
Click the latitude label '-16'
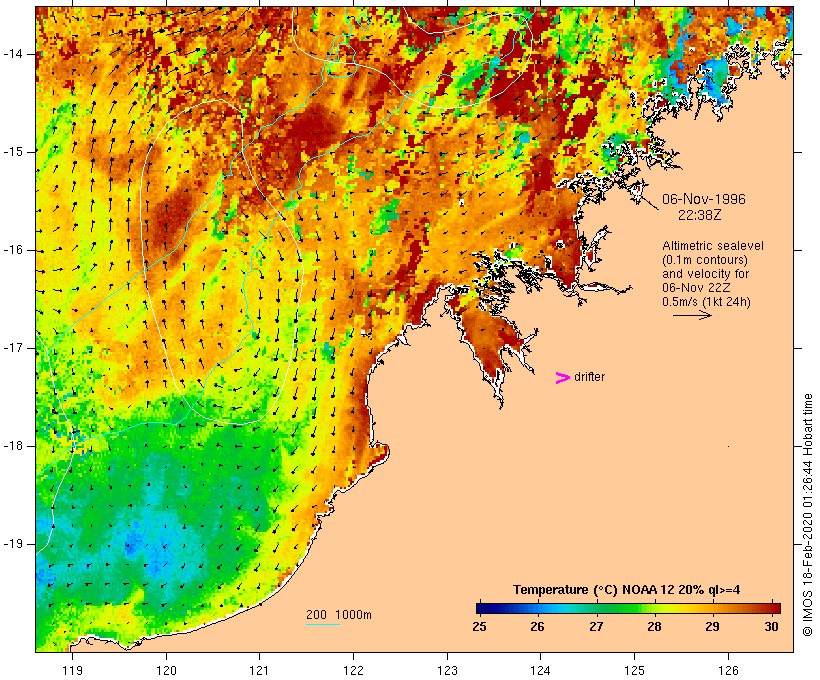pos(12,250)
